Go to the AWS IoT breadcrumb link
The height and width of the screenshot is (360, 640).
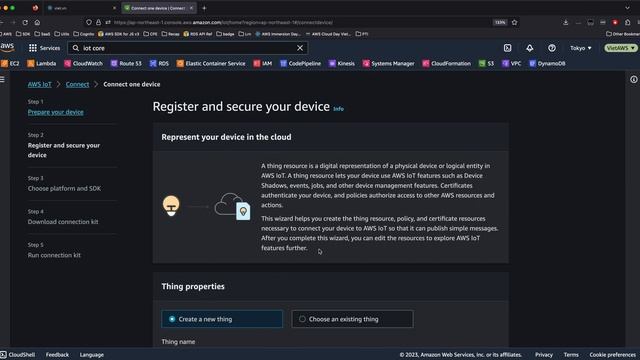[40, 84]
